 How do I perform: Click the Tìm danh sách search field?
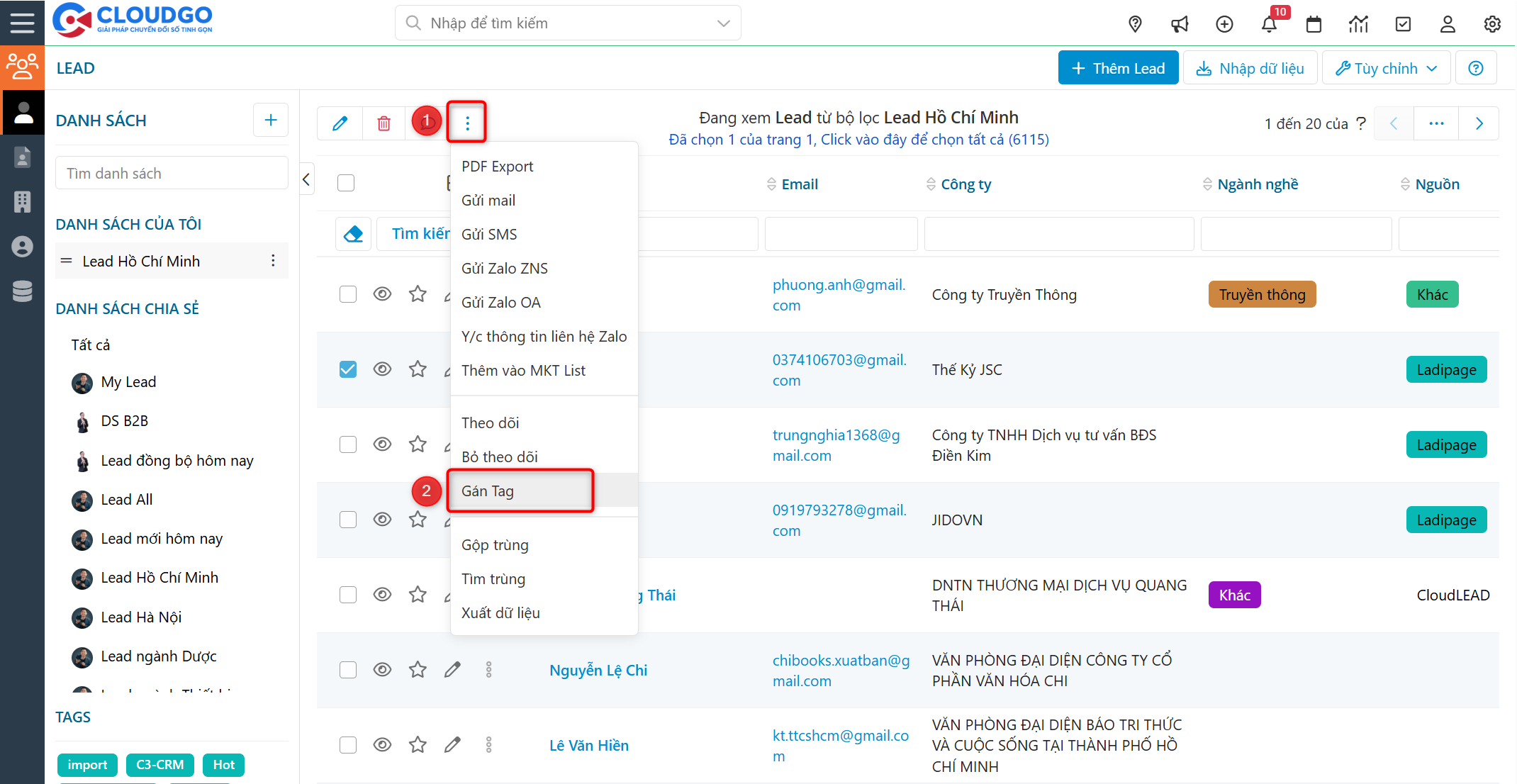pyautogui.click(x=172, y=174)
